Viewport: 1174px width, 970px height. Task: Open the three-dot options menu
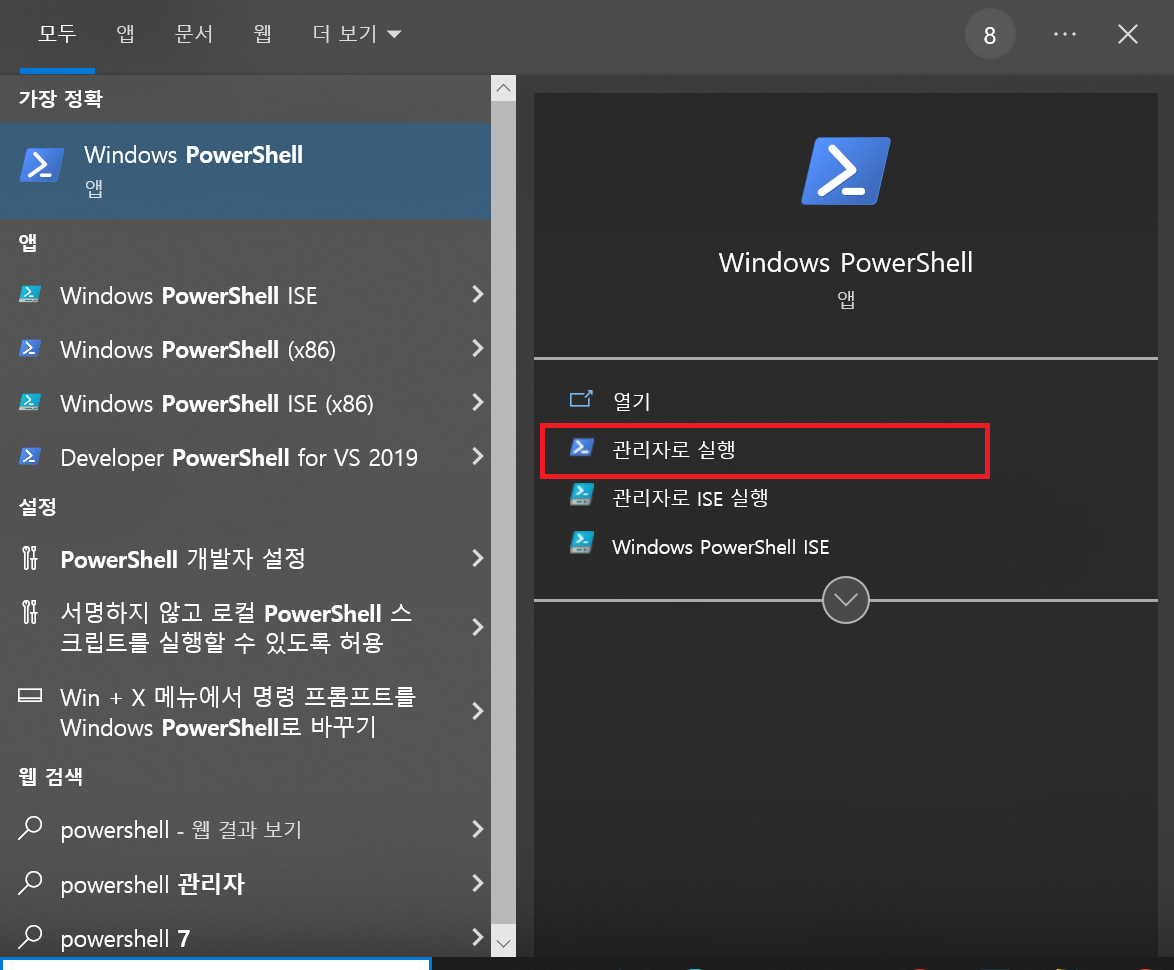coord(1064,34)
